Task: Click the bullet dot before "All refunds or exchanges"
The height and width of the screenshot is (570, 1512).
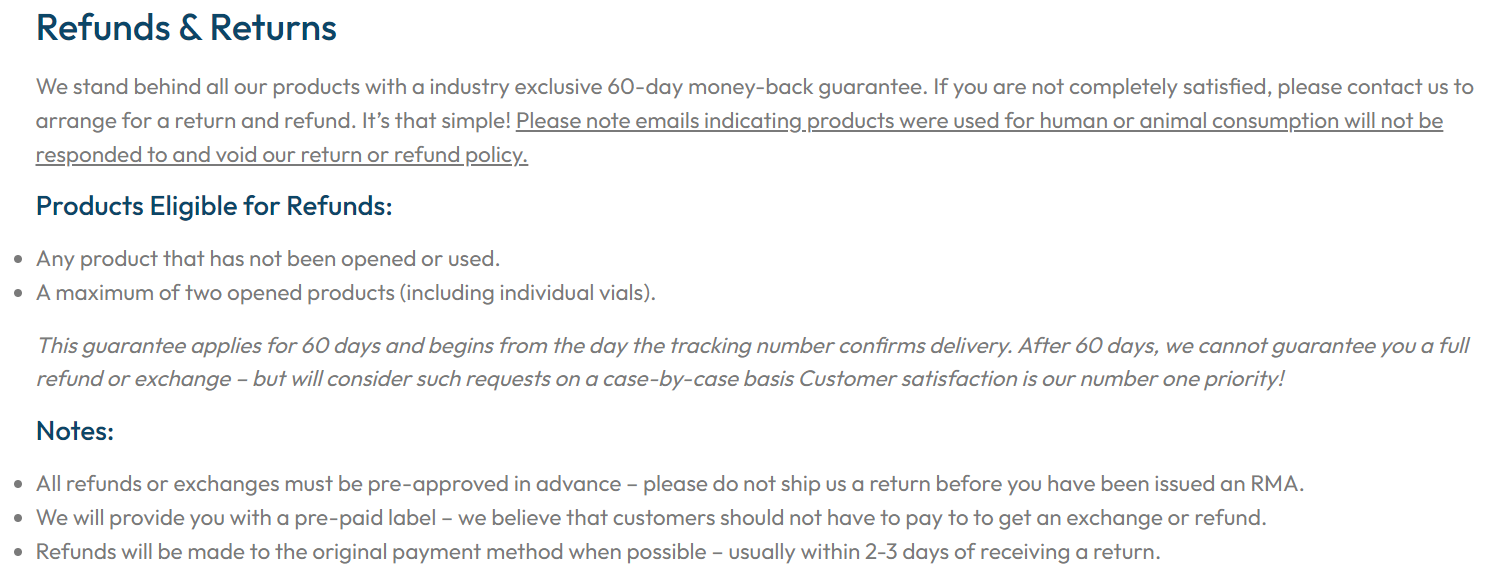Action: tap(20, 485)
